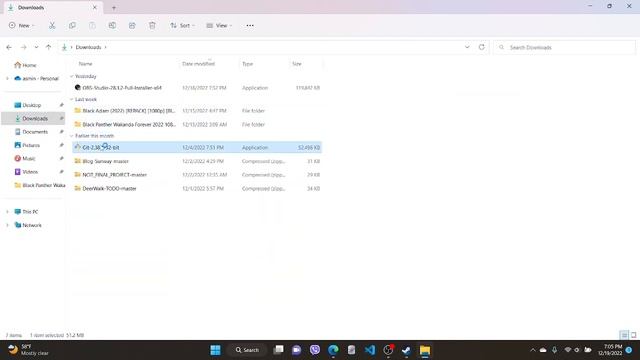The height and width of the screenshot is (360, 640).
Task: Open the Weather widget on taskbar
Action: (x=29, y=350)
